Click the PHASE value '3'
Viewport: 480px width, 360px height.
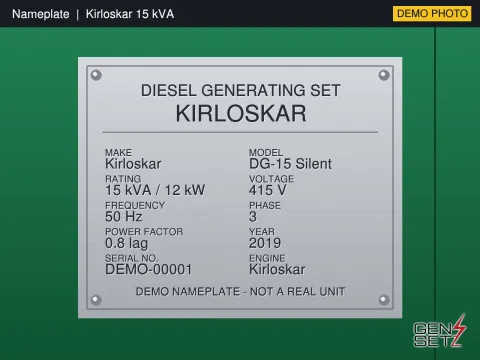tap(253, 217)
